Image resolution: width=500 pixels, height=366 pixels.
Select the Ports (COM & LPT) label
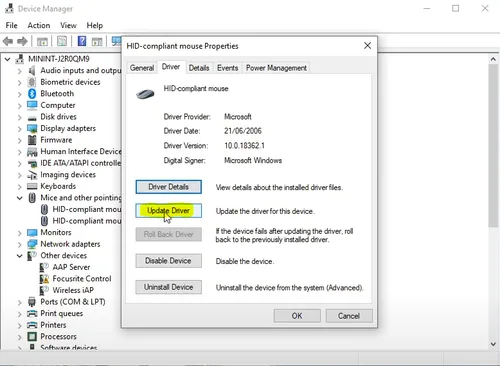(73, 302)
